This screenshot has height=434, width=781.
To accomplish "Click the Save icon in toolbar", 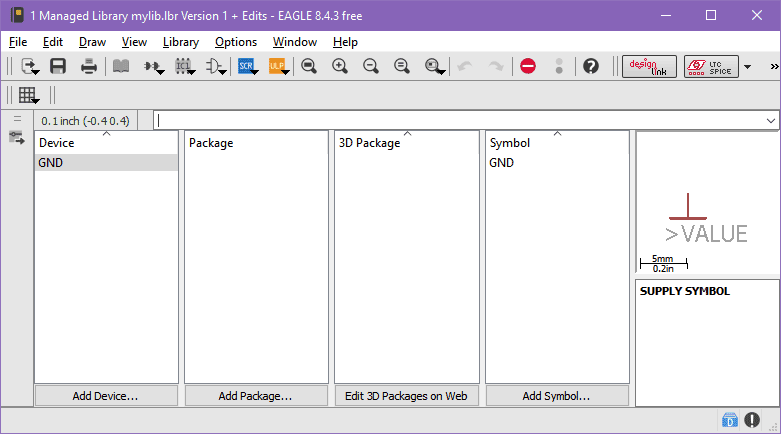I will (58, 66).
